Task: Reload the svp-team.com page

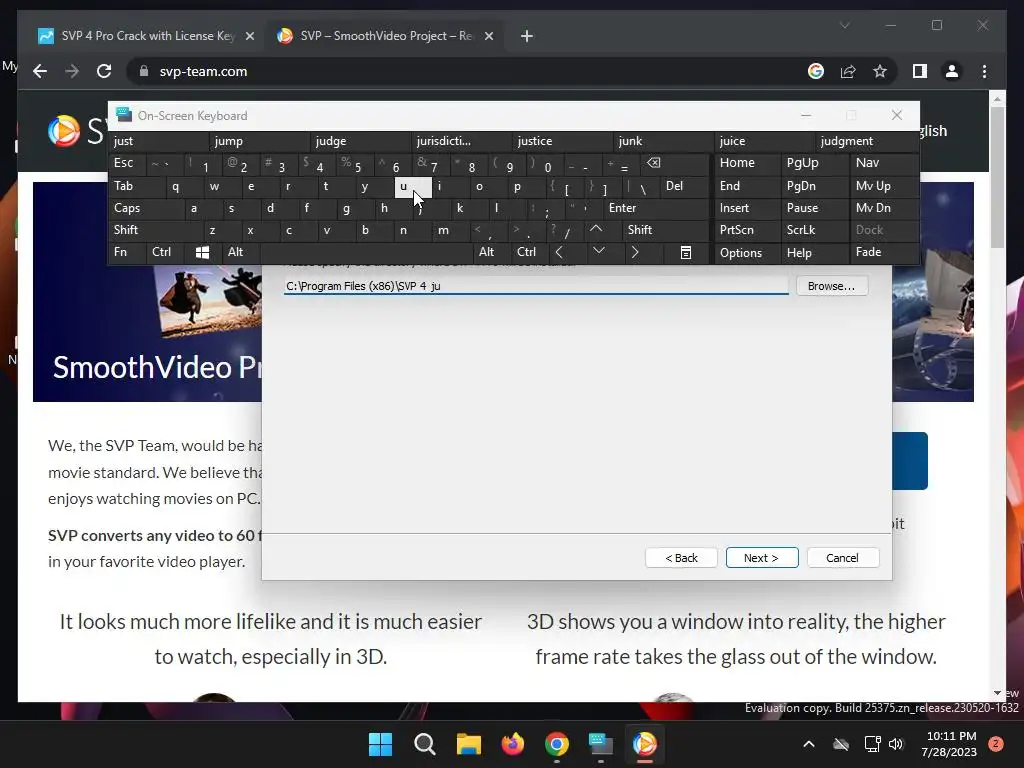Action: 104,71
